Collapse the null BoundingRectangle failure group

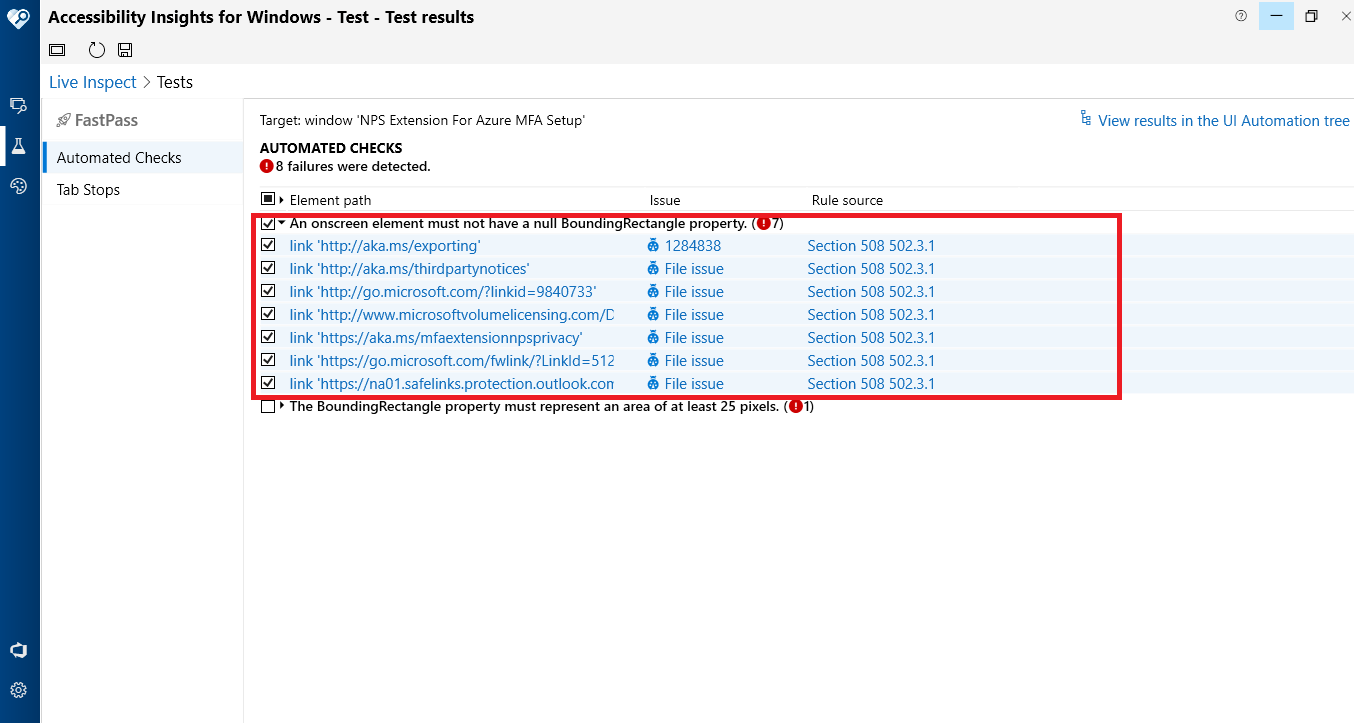point(279,223)
